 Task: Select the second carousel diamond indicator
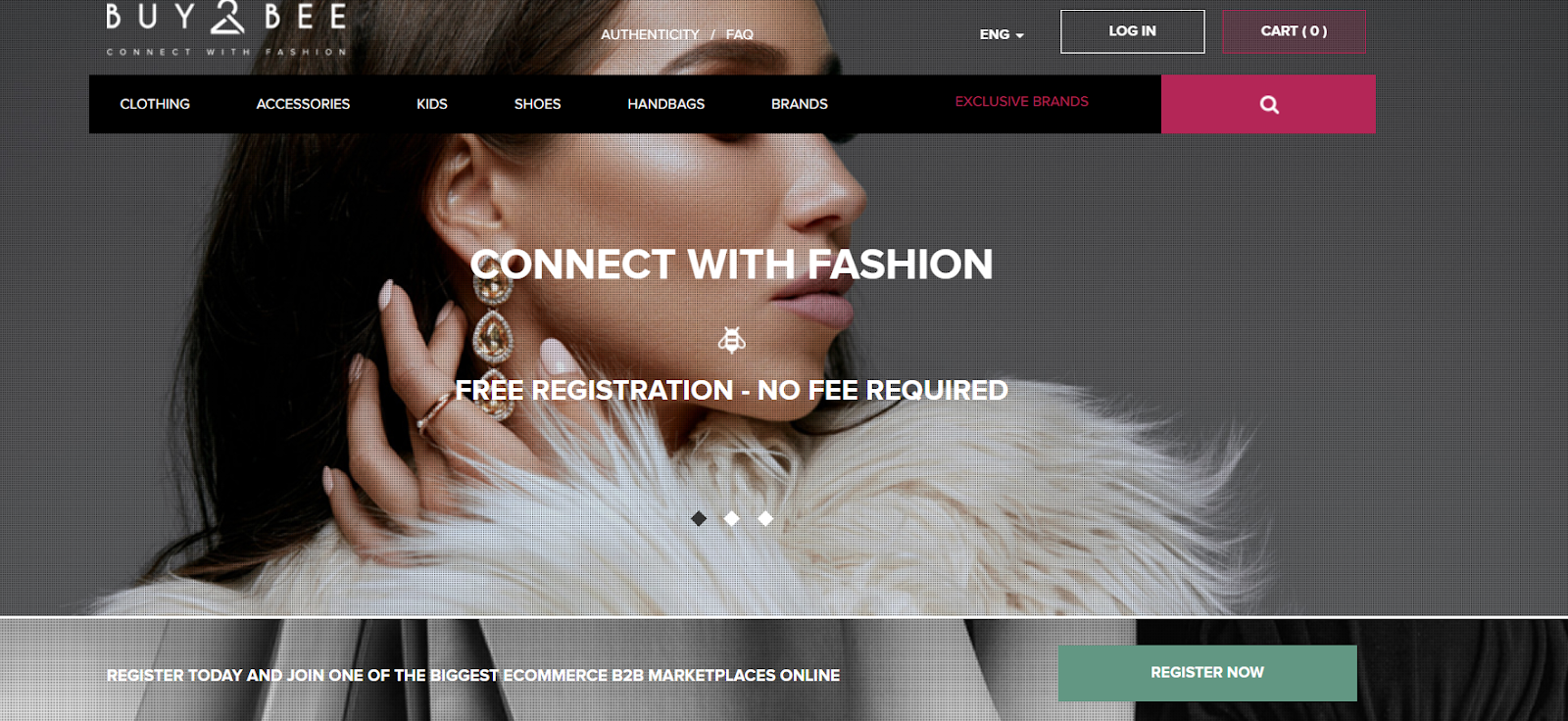tap(732, 518)
